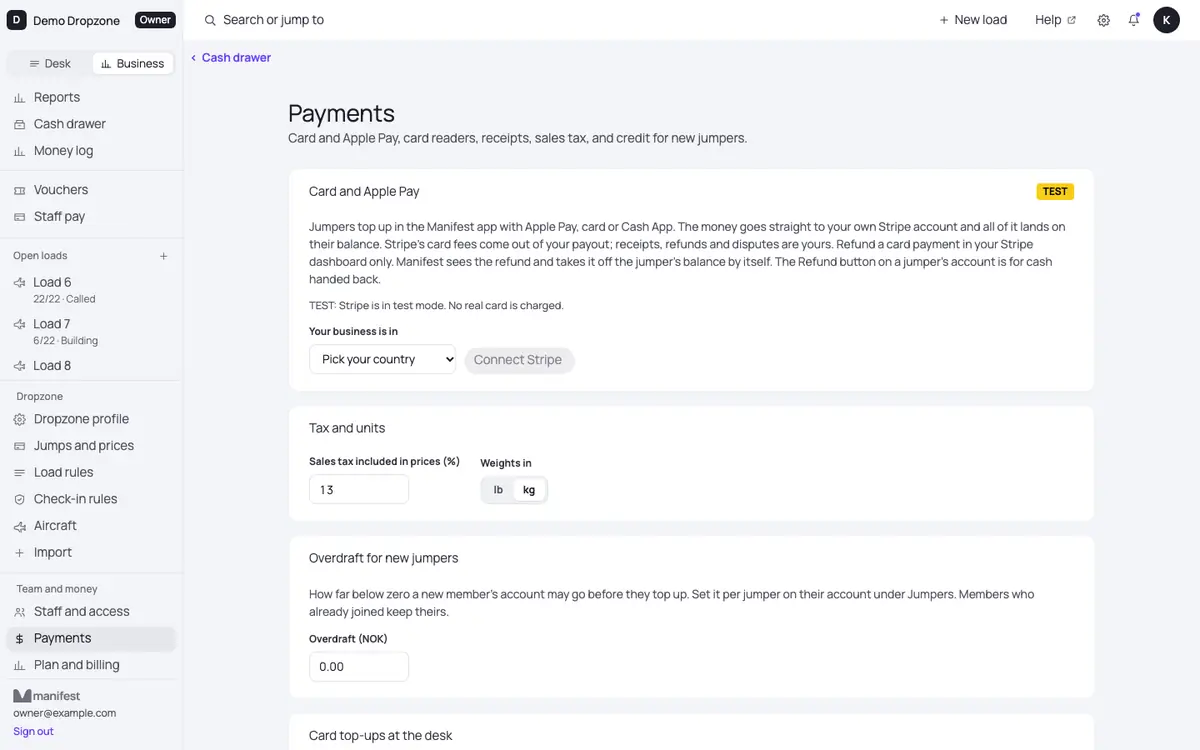1200x750 pixels.
Task: Click the Sales tax percentage field
Action: click(x=359, y=490)
